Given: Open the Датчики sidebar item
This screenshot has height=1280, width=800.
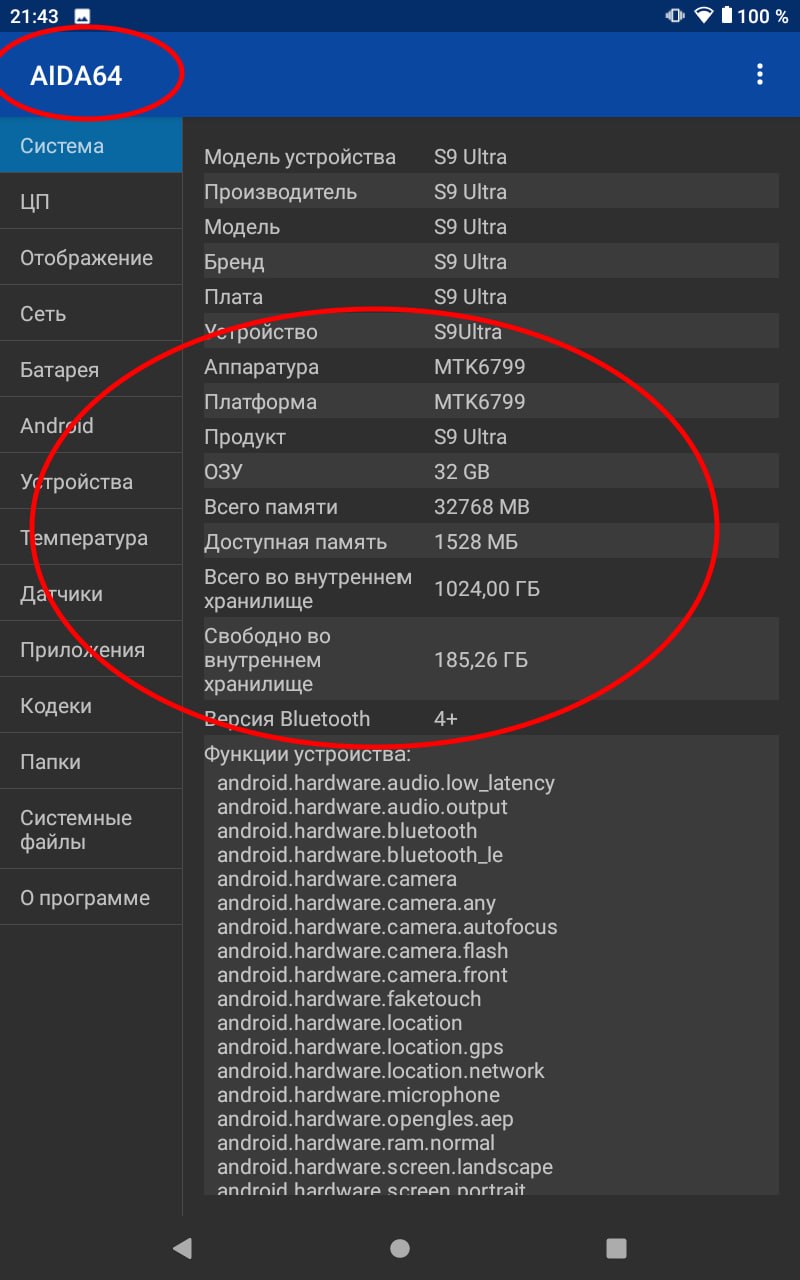Looking at the screenshot, I should (x=91, y=594).
